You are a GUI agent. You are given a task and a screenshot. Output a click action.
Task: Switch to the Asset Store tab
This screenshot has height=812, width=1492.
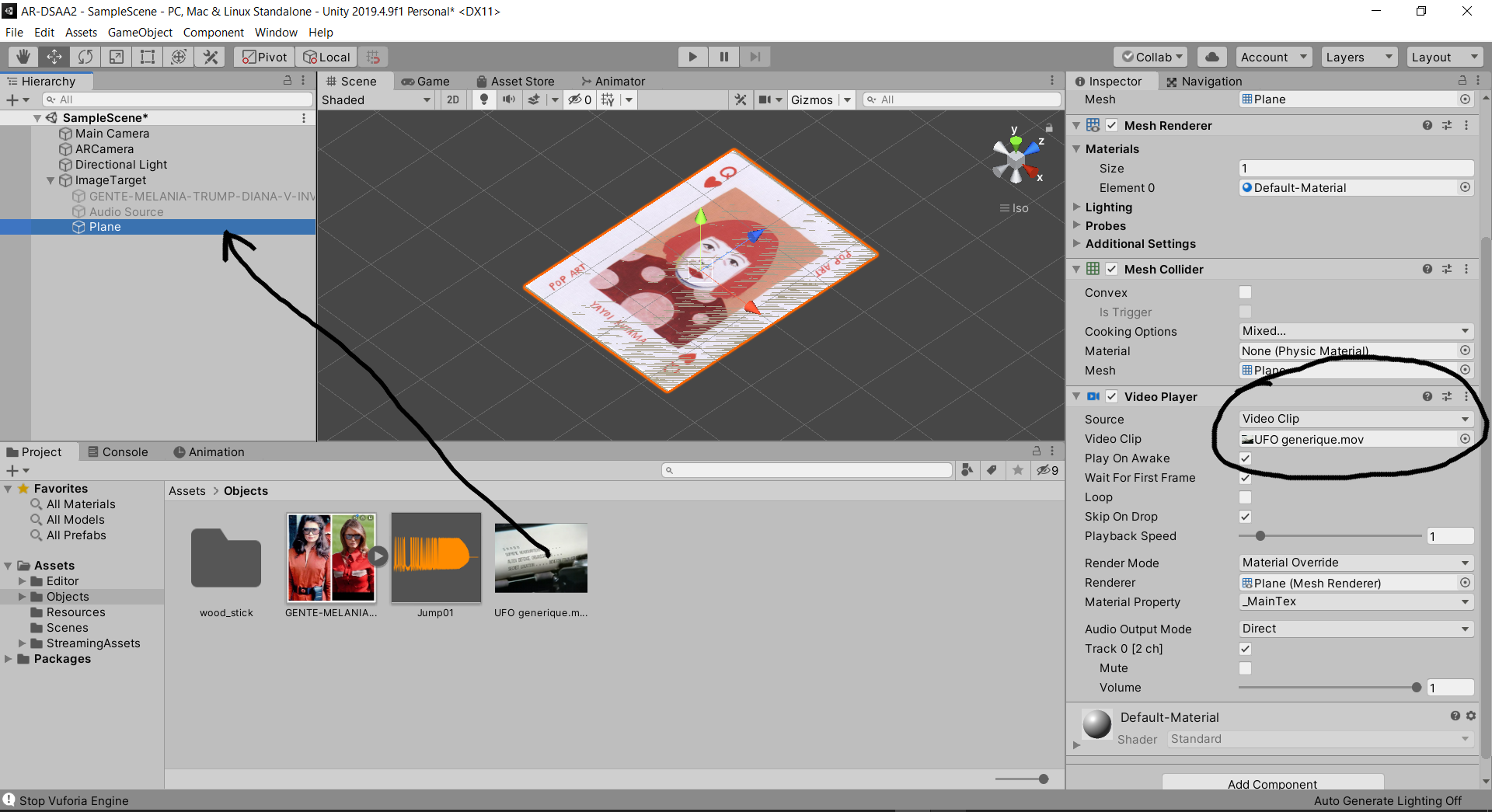[x=515, y=81]
